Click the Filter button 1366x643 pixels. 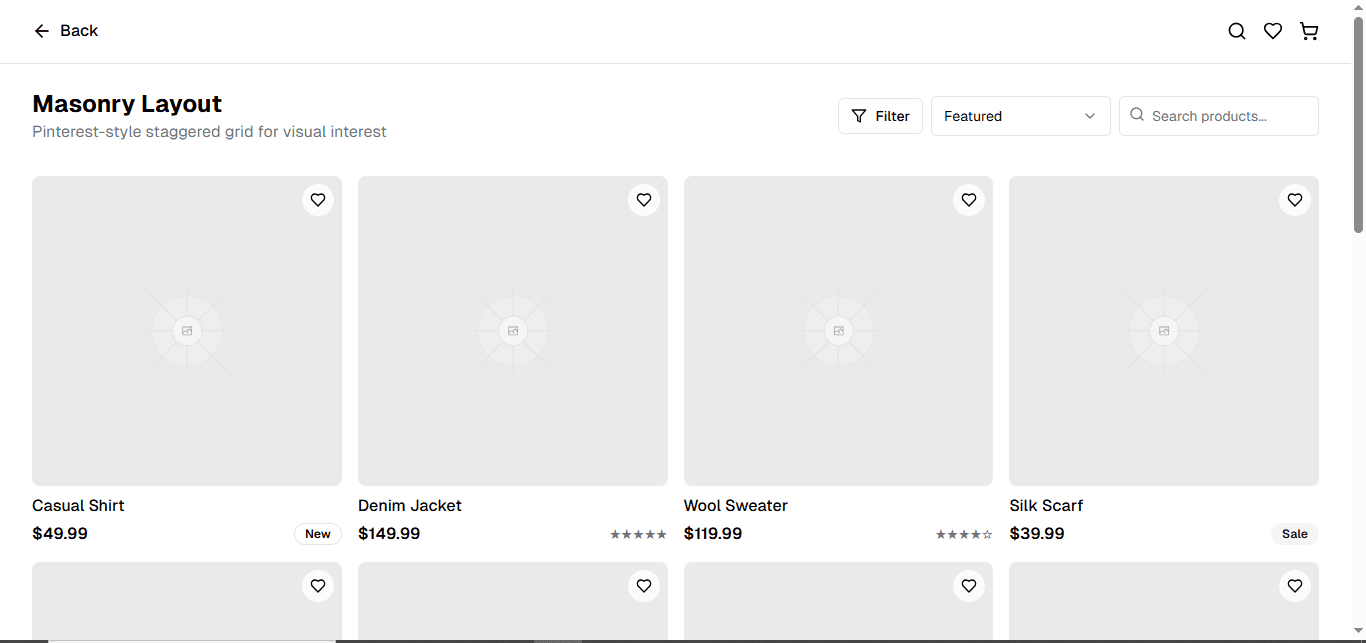click(880, 116)
